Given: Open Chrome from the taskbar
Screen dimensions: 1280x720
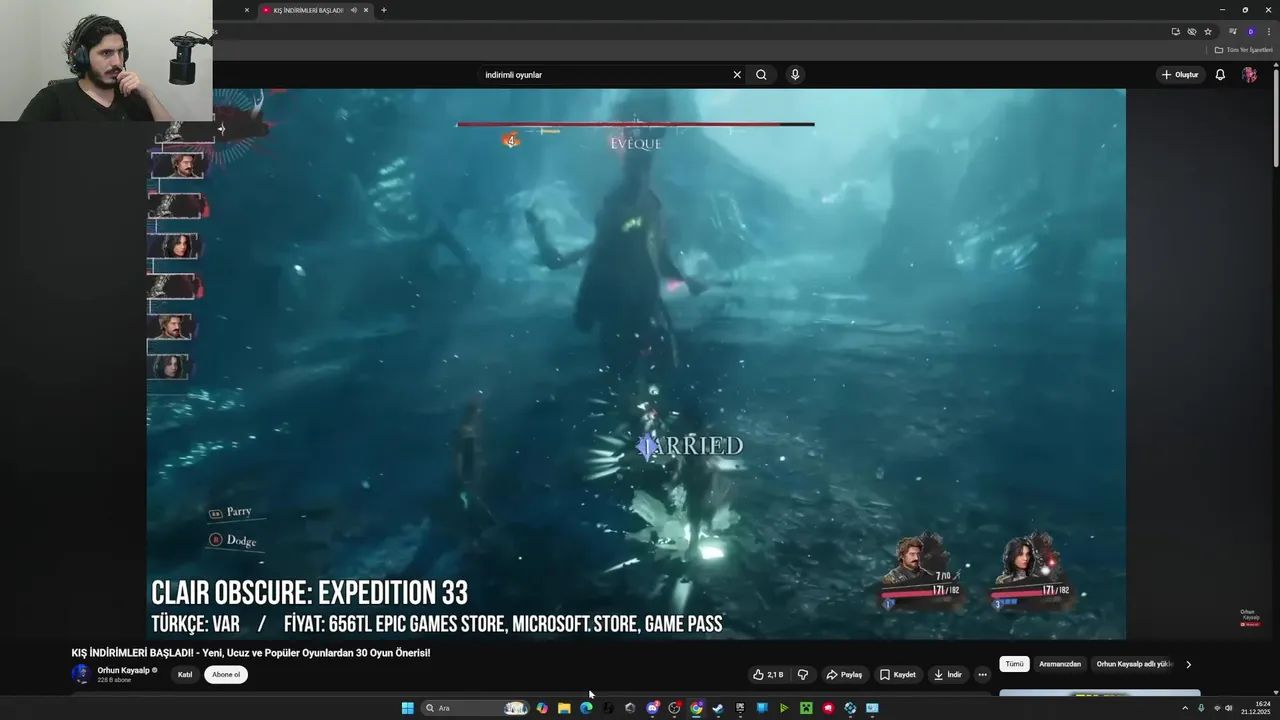Looking at the screenshot, I should pos(696,708).
